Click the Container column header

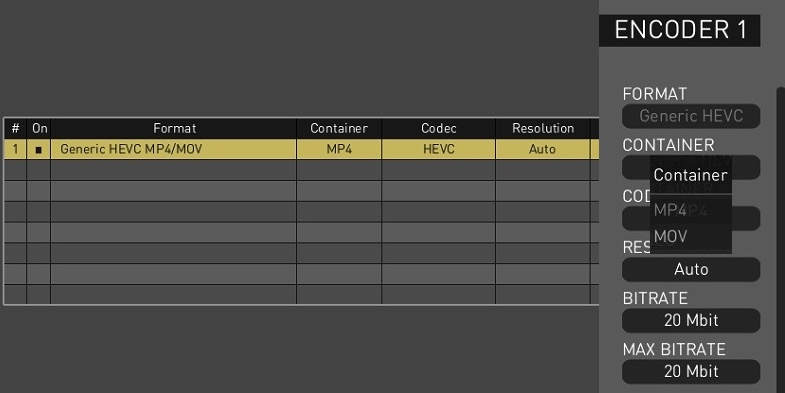[x=339, y=129]
